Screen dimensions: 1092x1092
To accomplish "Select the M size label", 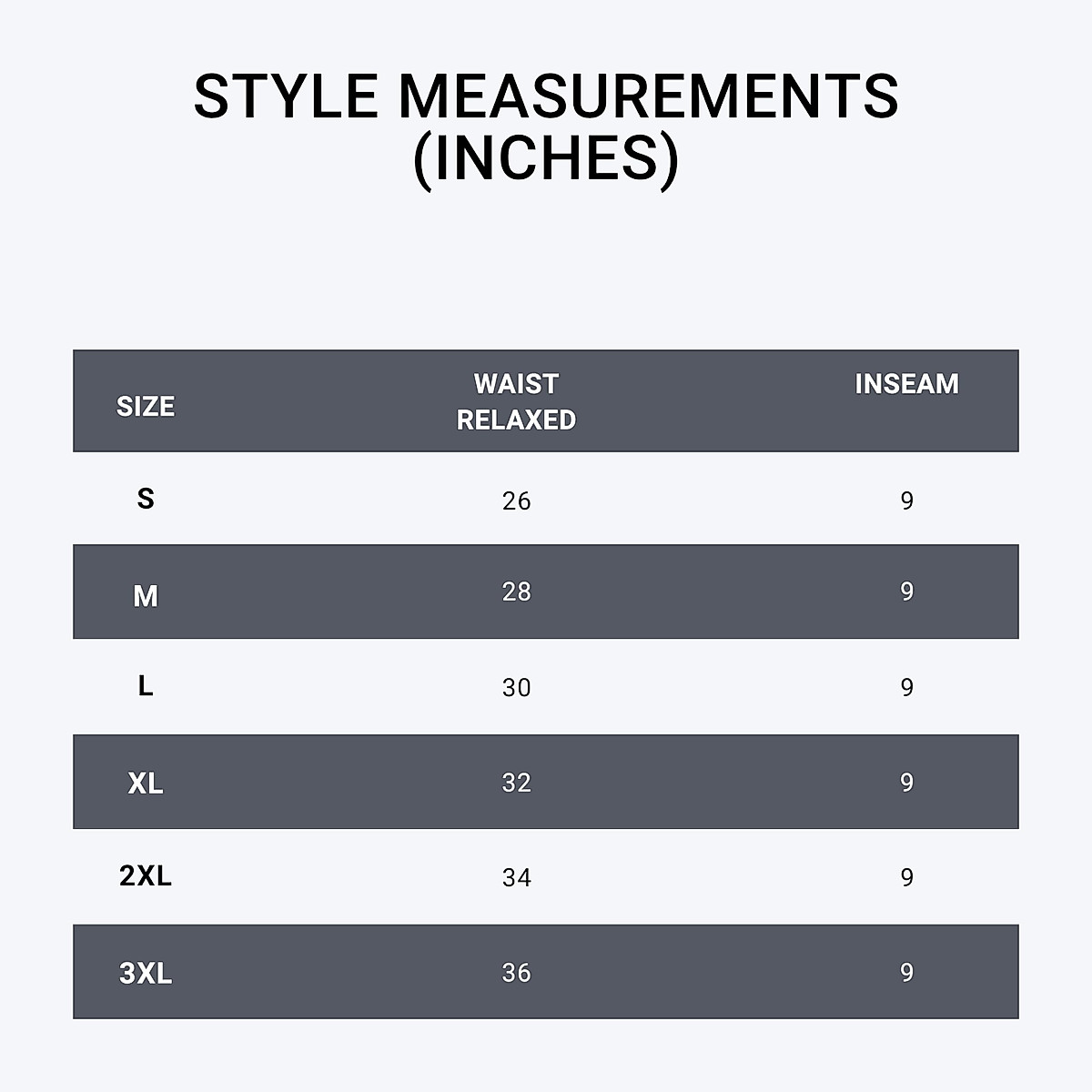I will click(x=146, y=596).
